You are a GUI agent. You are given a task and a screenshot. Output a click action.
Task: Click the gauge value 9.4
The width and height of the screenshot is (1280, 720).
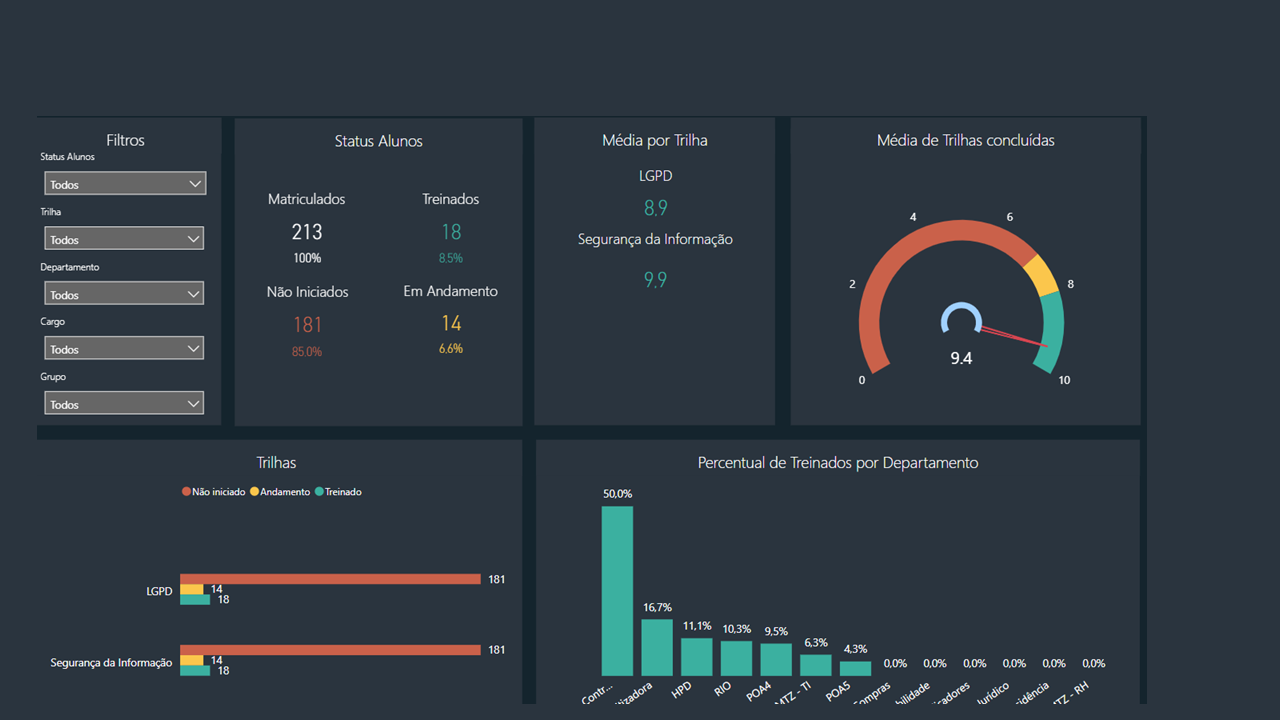(x=961, y=358)
